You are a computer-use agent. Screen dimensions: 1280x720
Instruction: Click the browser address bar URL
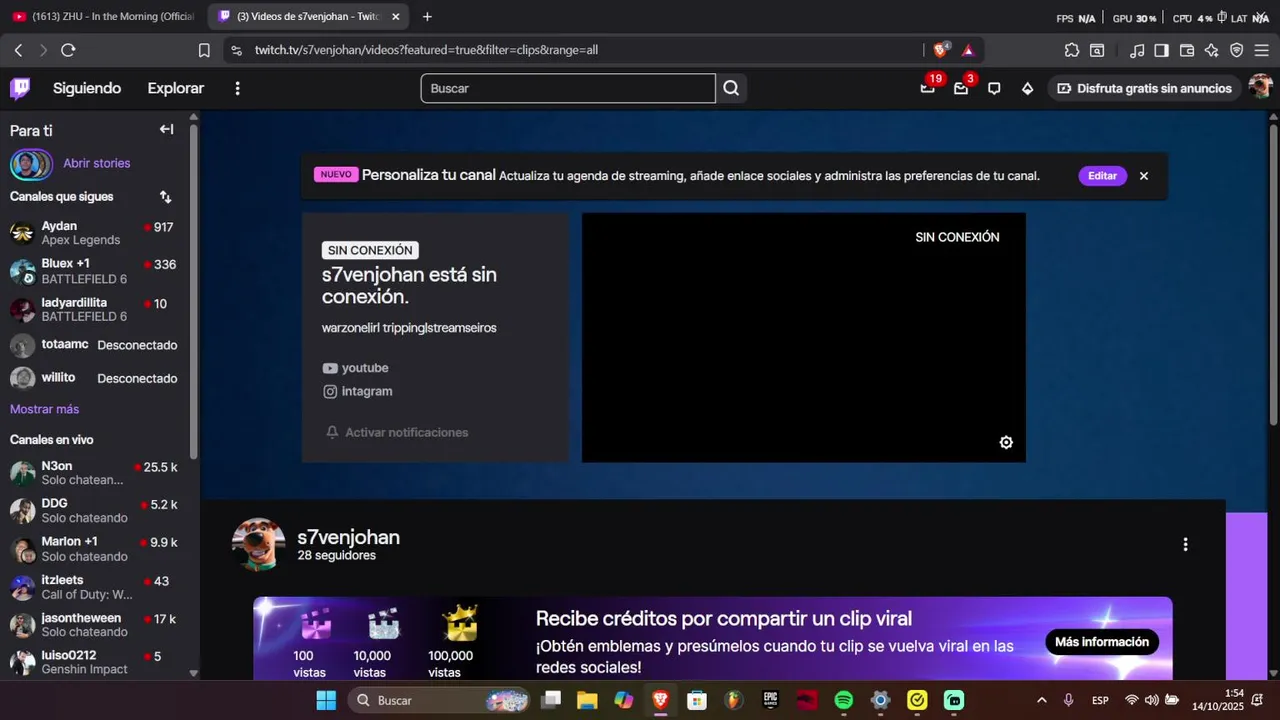point(426,50)
